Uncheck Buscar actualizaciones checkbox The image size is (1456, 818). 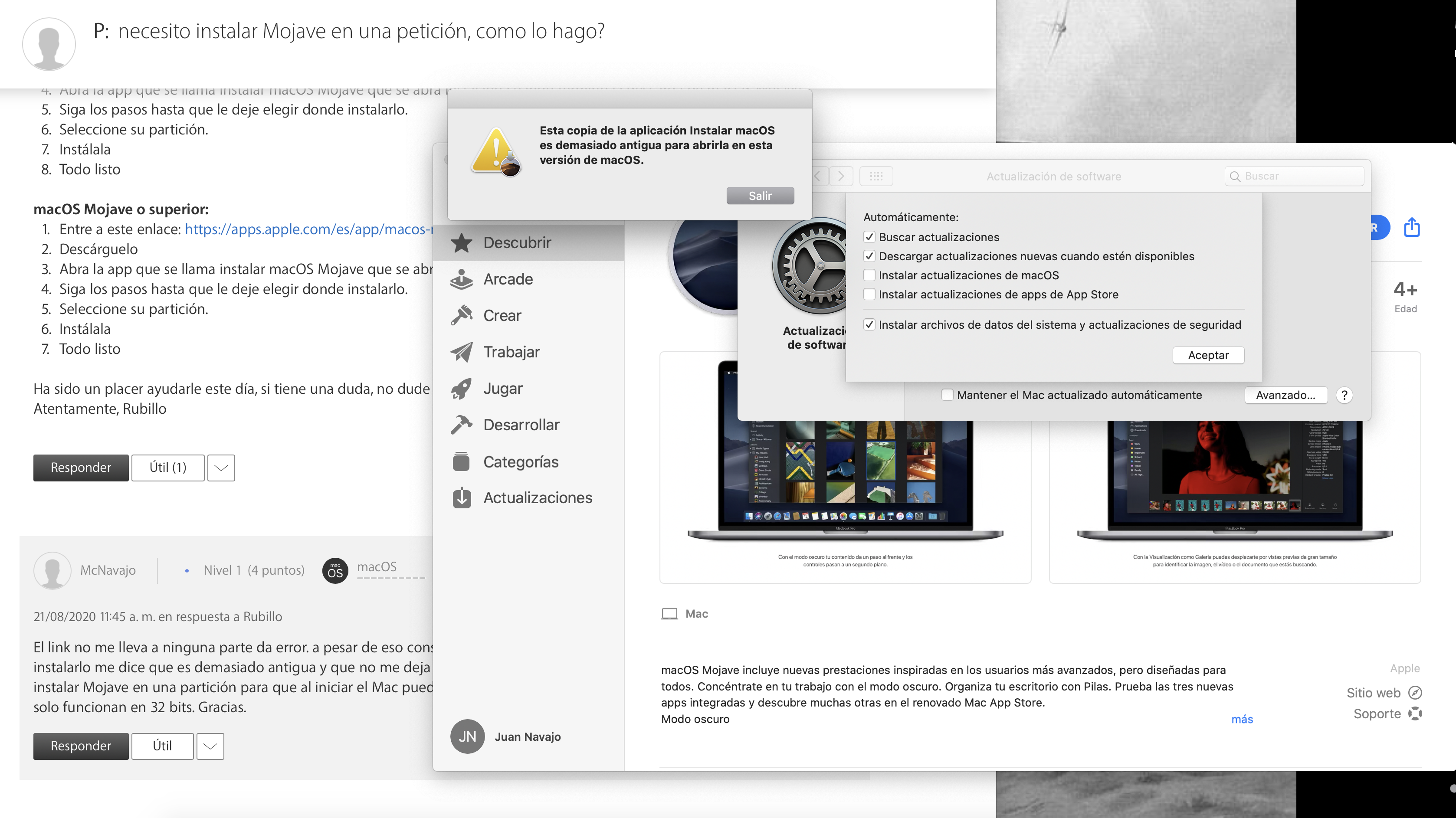(x=869, y=237)
